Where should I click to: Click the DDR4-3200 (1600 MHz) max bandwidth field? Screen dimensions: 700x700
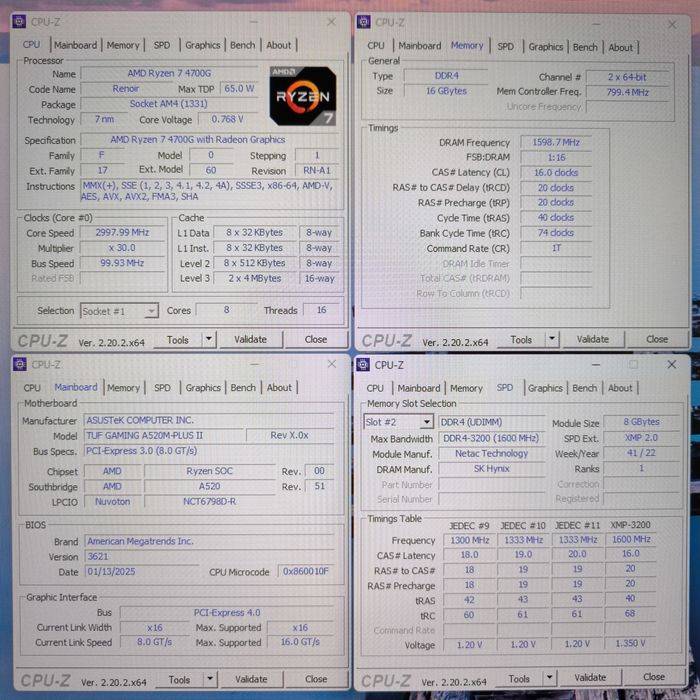(x=492, y=438)
